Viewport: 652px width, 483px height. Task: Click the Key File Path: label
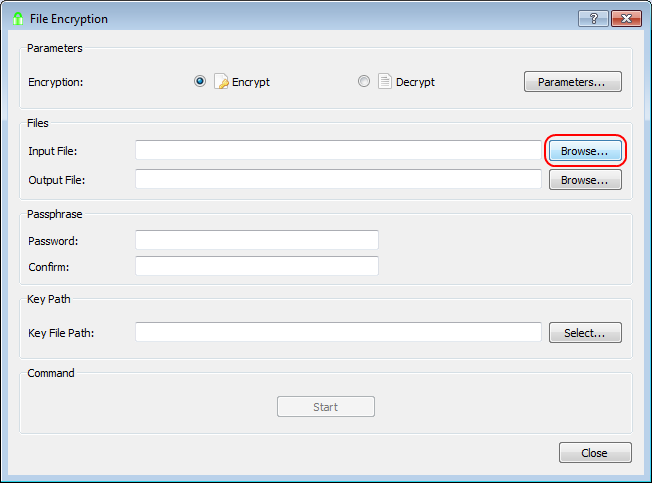[x=61, y=333]
